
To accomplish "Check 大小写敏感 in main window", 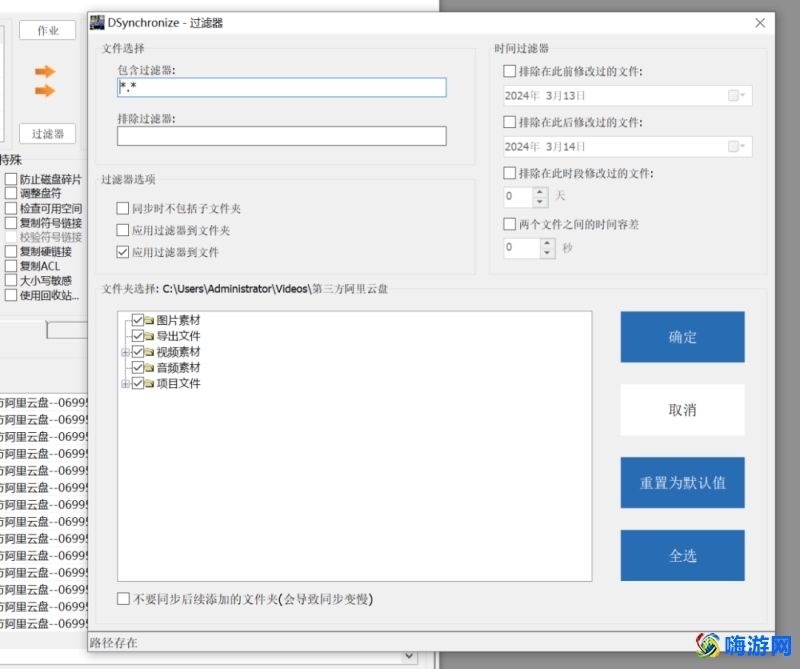I will pos(11,280).
